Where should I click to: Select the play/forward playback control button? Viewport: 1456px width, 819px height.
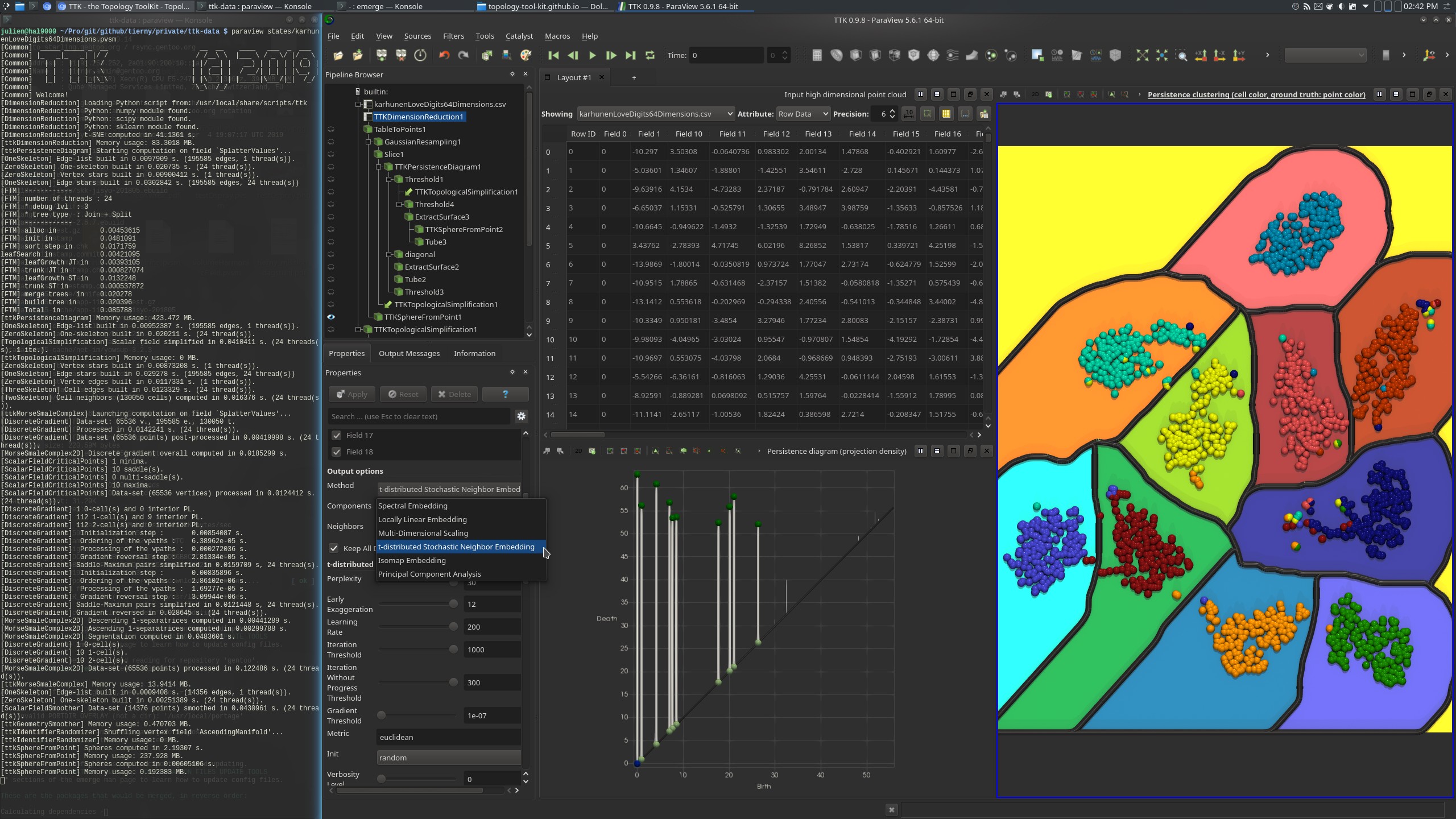coord(592,55)
